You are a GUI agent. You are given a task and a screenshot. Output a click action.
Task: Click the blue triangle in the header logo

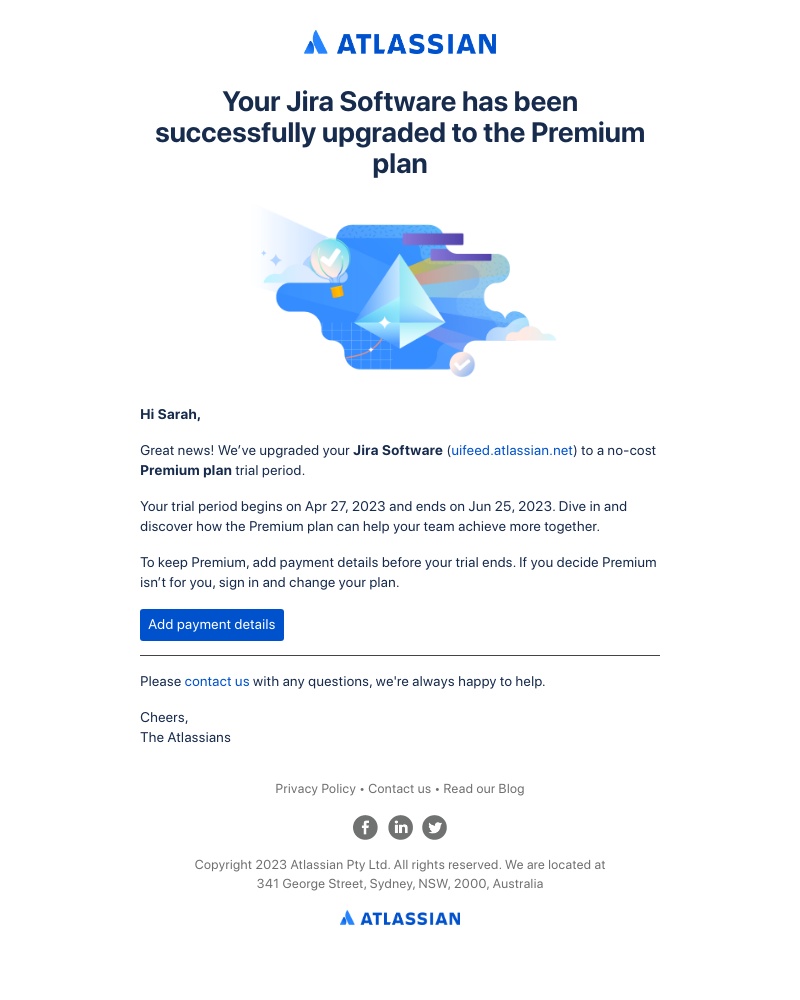click(x=315, y=43)
